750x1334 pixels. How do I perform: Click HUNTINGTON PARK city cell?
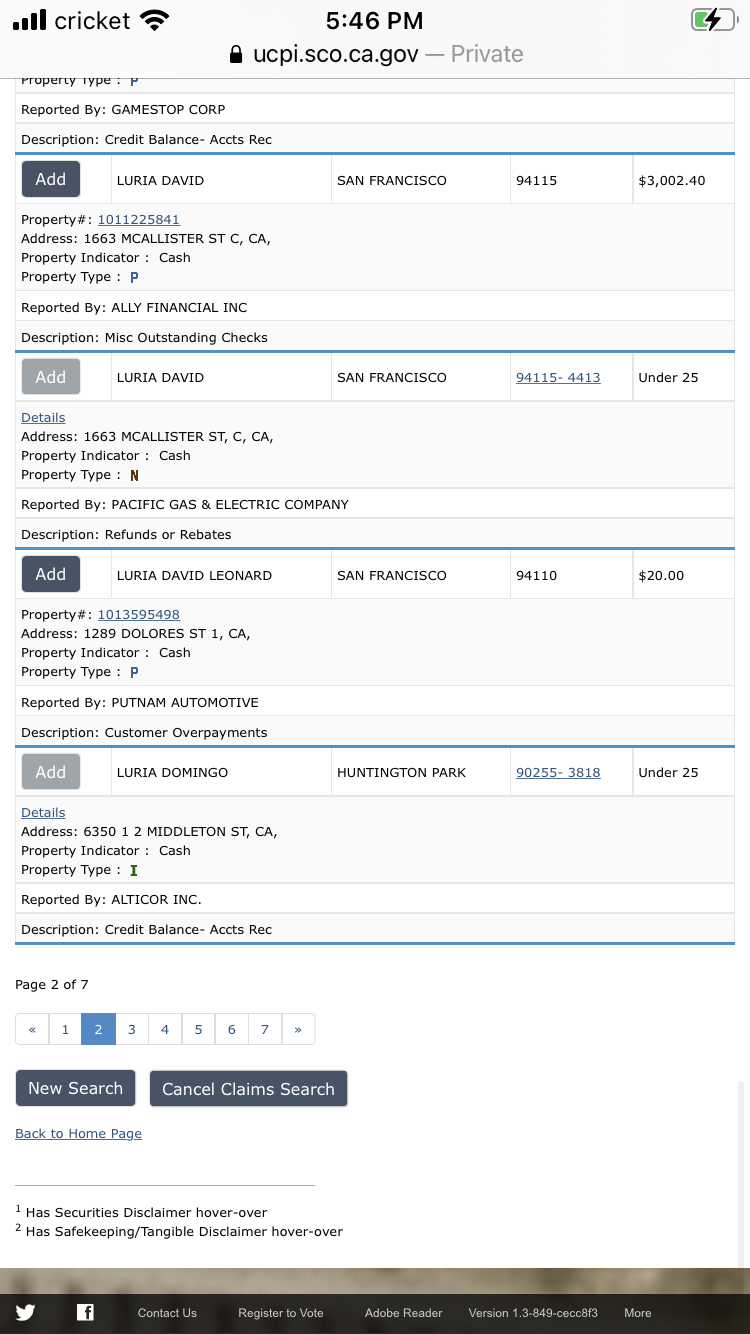click(421, 772)
